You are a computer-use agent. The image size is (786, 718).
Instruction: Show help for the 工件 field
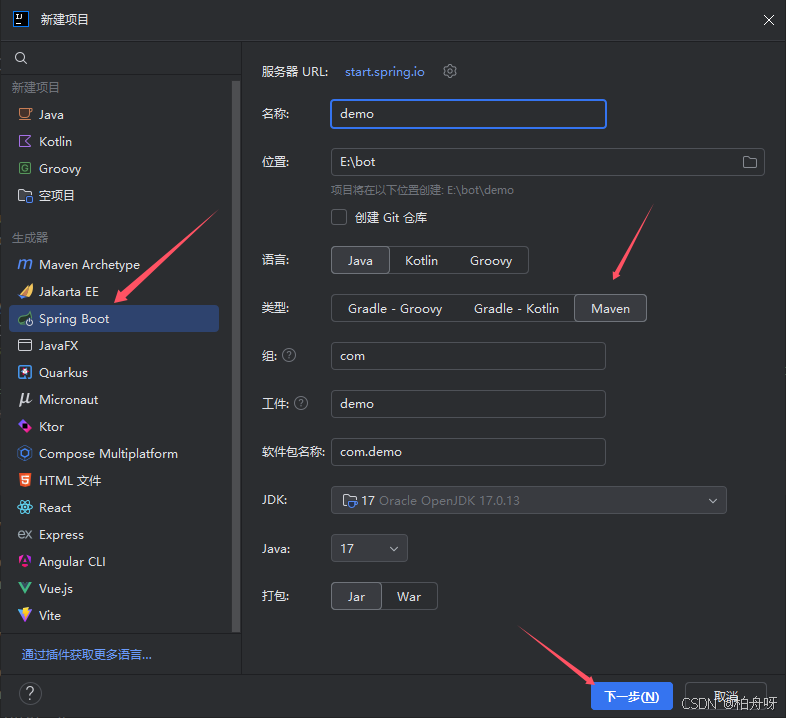click(x=301, y=403)
